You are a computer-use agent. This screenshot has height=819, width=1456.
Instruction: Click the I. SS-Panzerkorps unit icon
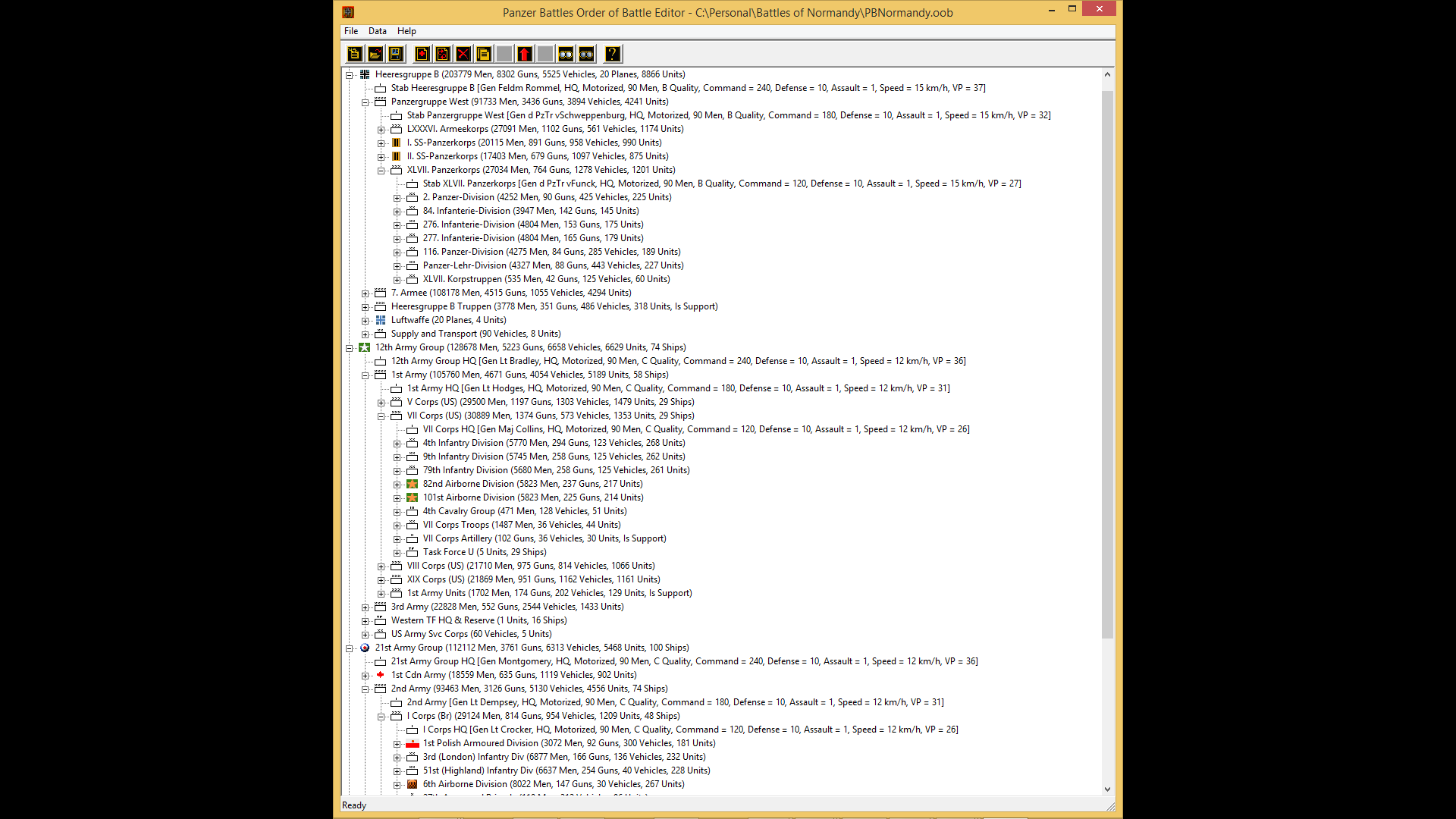(396, 143)
